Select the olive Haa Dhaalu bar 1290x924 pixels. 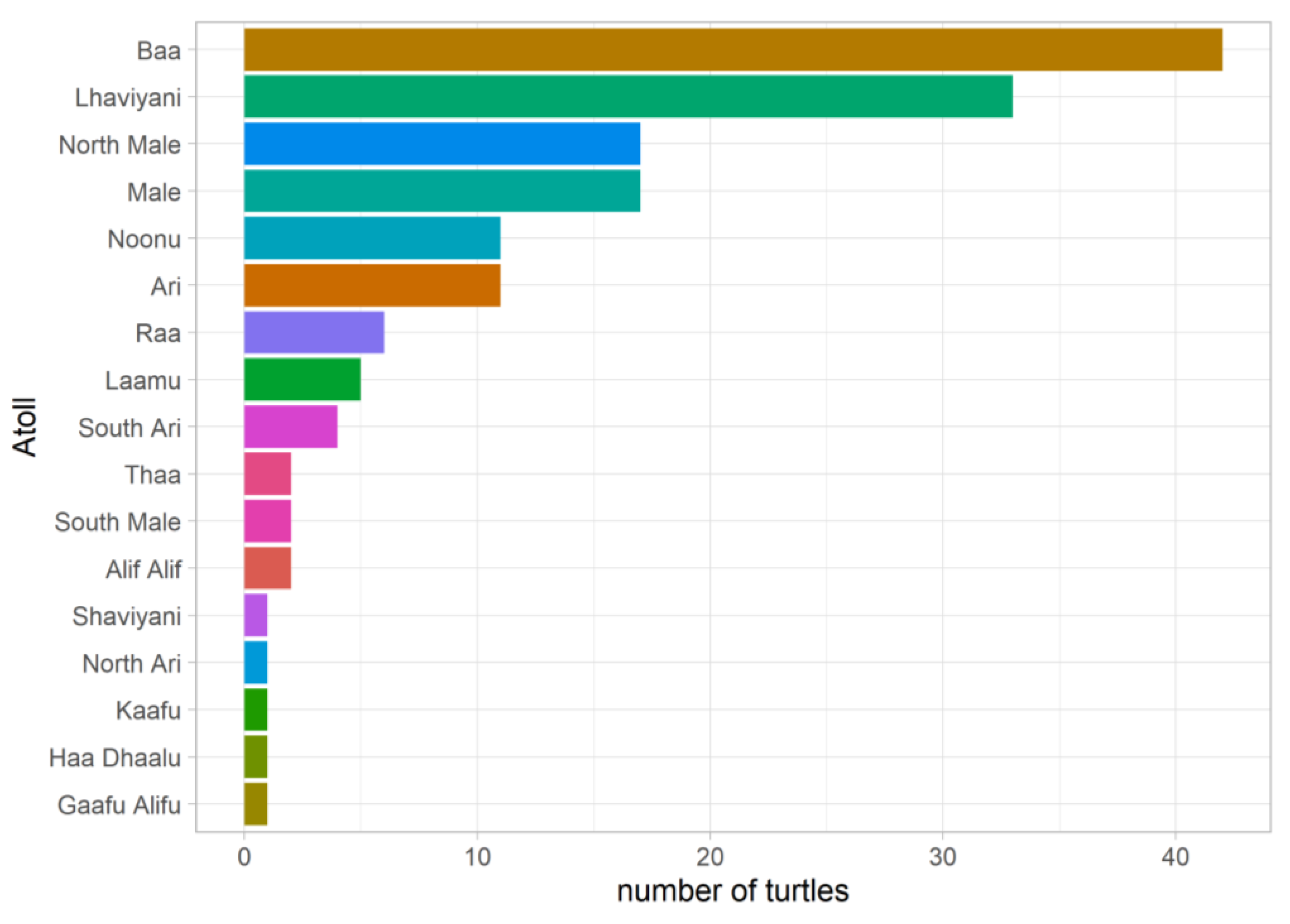click(x=255, y=757)
